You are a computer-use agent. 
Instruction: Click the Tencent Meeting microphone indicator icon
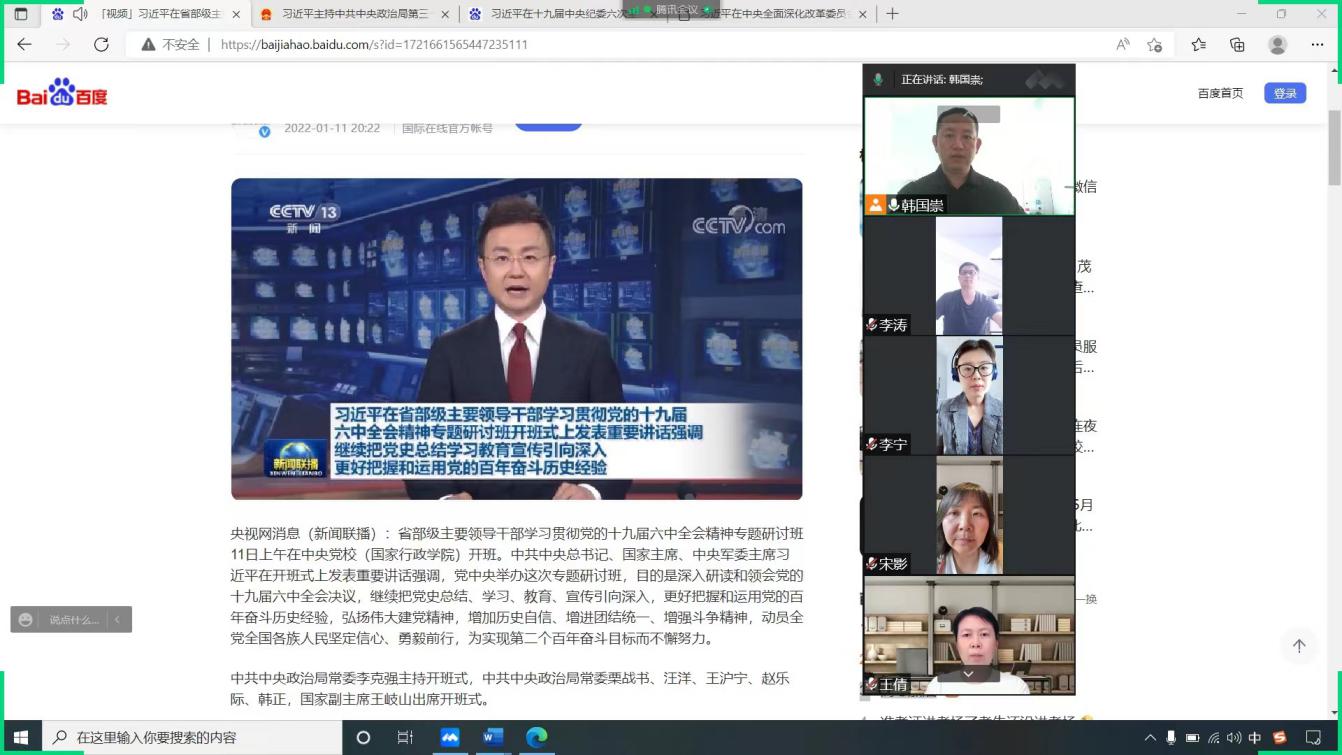pos(878,79)
